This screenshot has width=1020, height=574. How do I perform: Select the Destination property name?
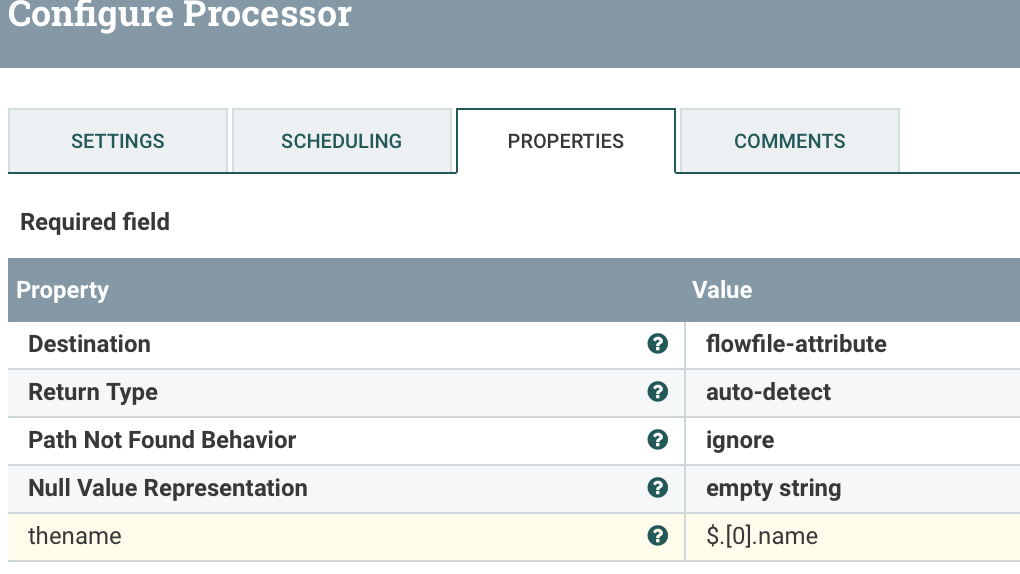pyautogui.click(x=89, y=344)
